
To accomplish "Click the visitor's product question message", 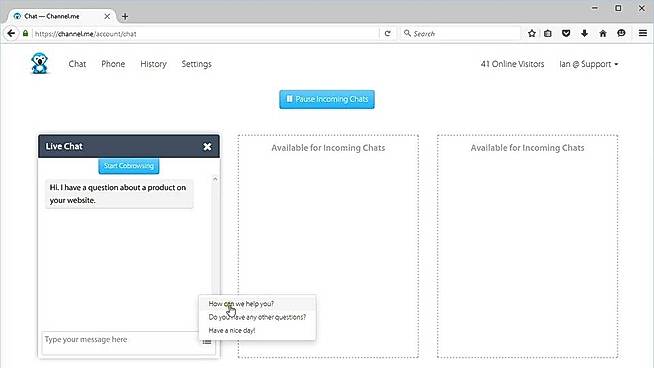I will (119, 194).
